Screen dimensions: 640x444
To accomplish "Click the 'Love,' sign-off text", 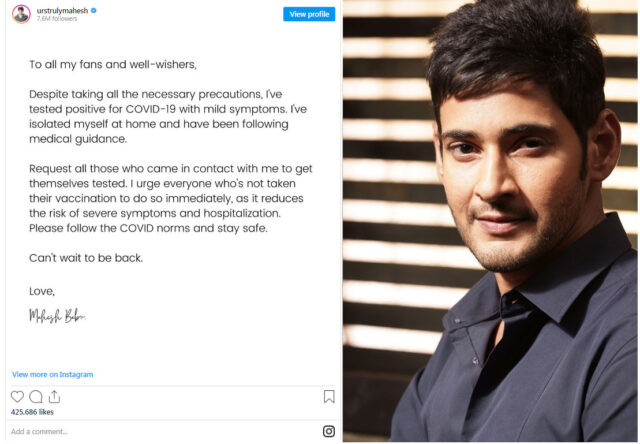I will [x=42, y=291].
